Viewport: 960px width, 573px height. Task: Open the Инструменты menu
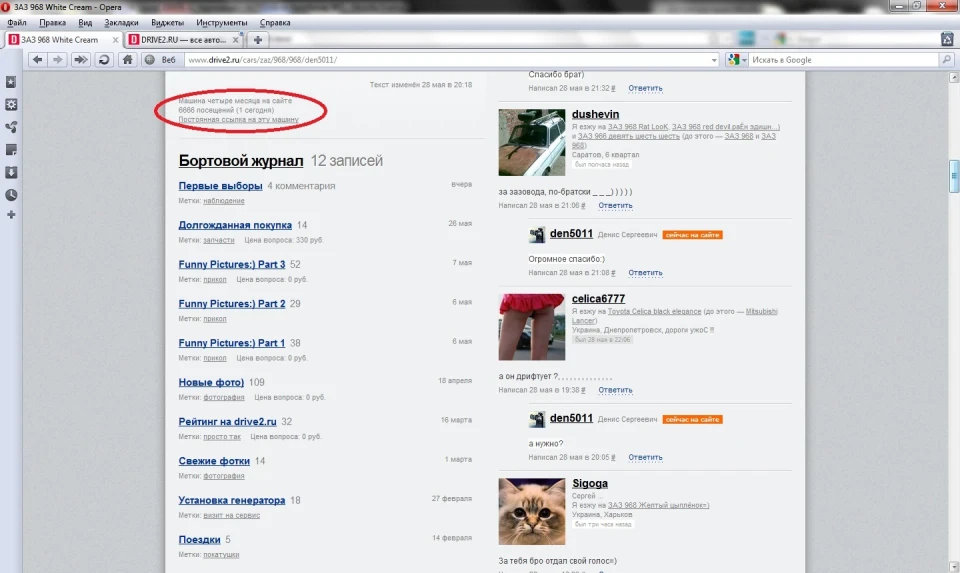(x=222, y=23)
